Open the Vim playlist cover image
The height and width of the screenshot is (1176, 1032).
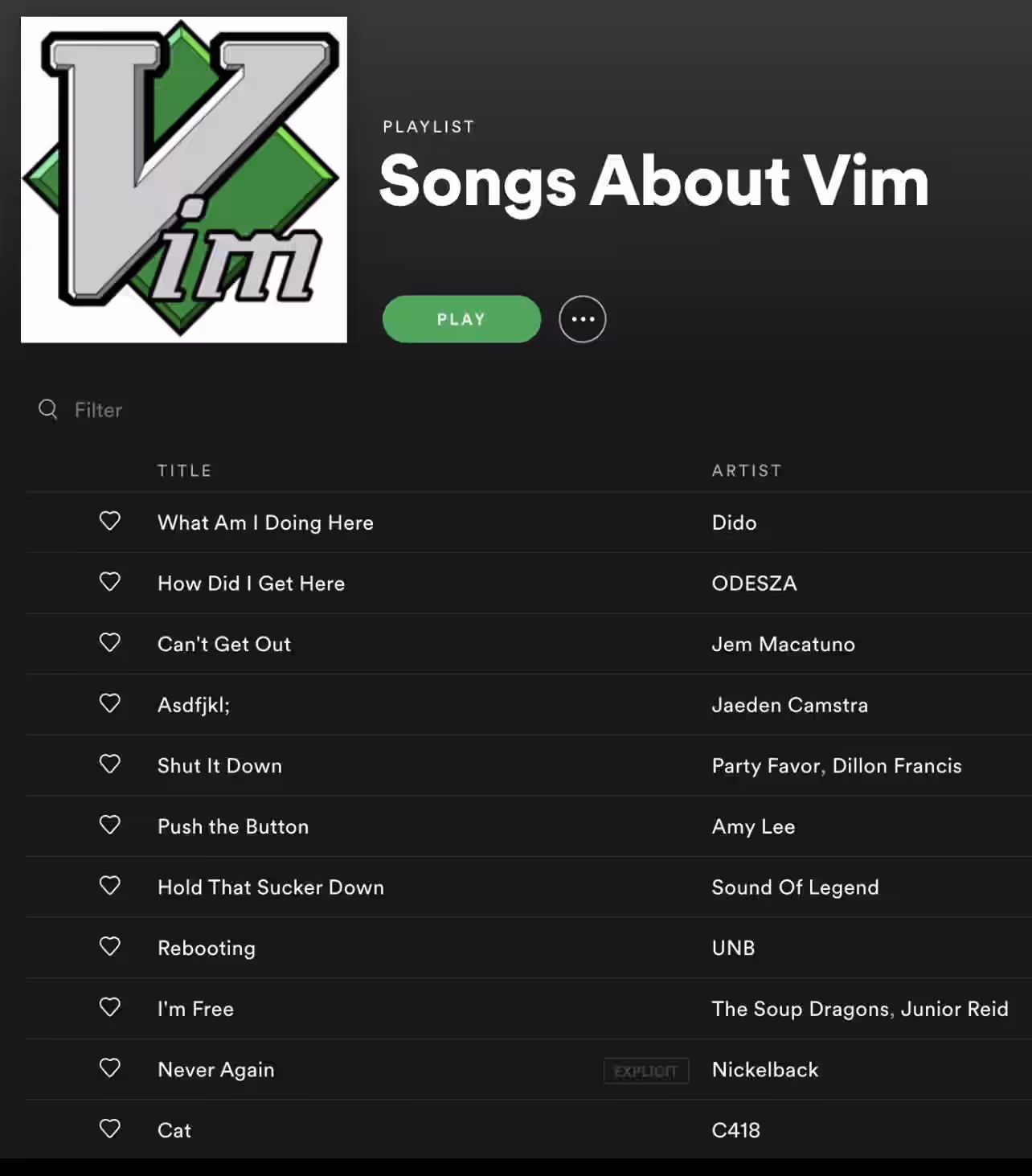184,180
